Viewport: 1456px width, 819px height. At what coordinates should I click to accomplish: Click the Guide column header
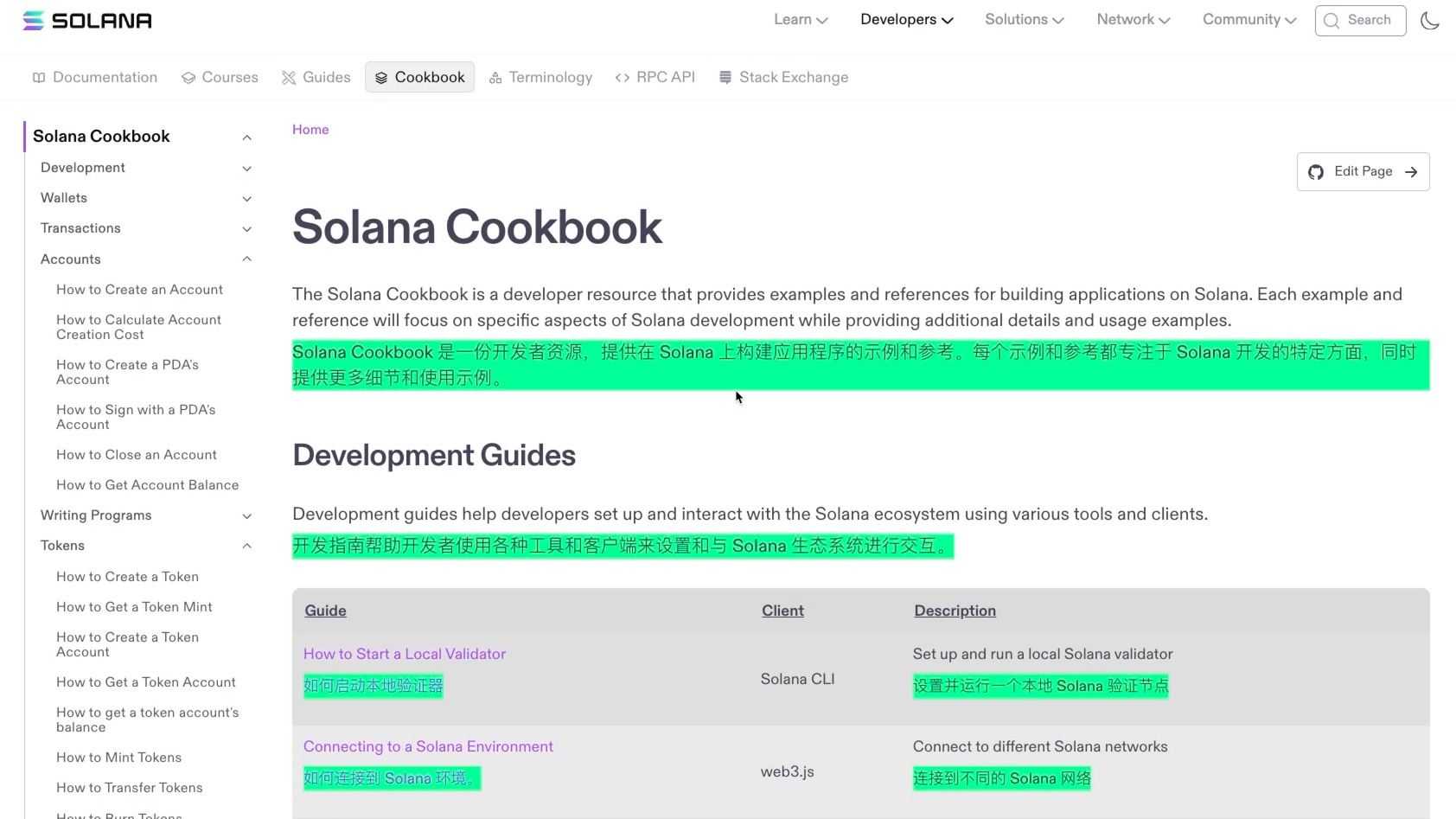[325, 611]
